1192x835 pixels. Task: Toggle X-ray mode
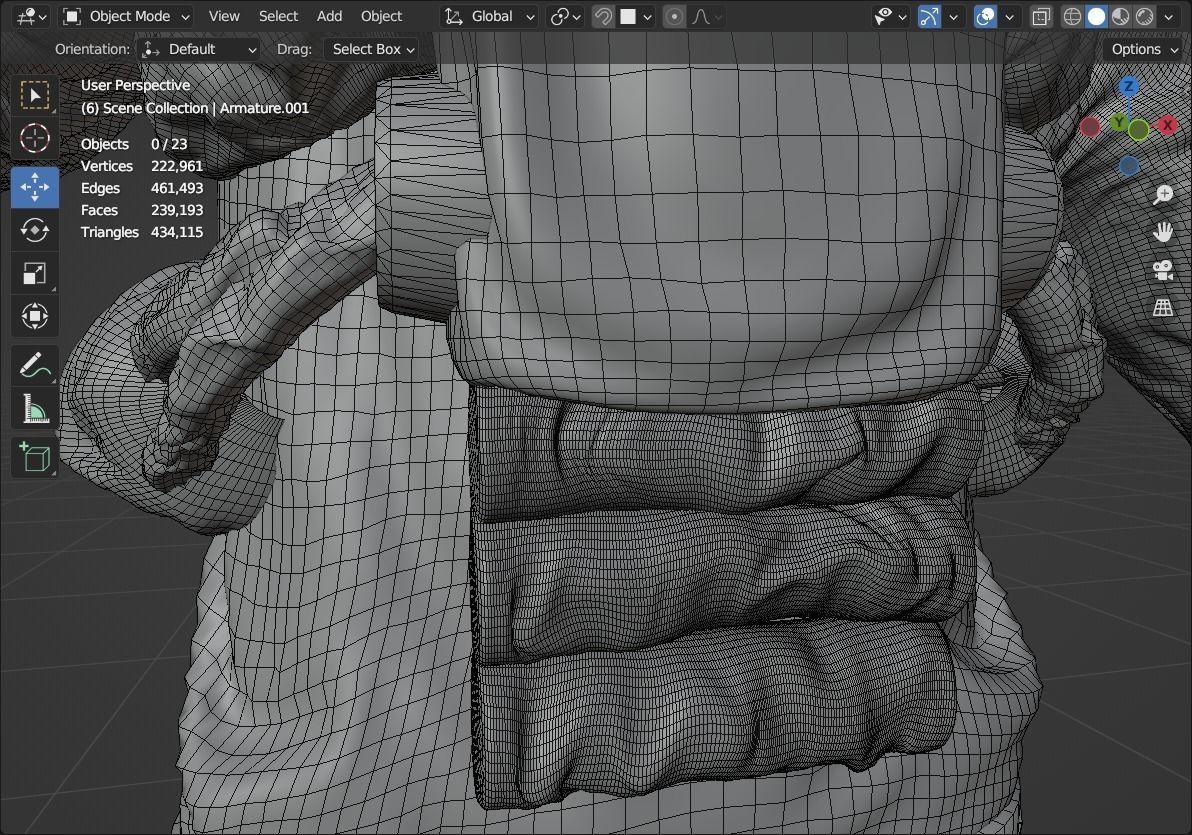pyautogui.click(x=1041, y=16)
